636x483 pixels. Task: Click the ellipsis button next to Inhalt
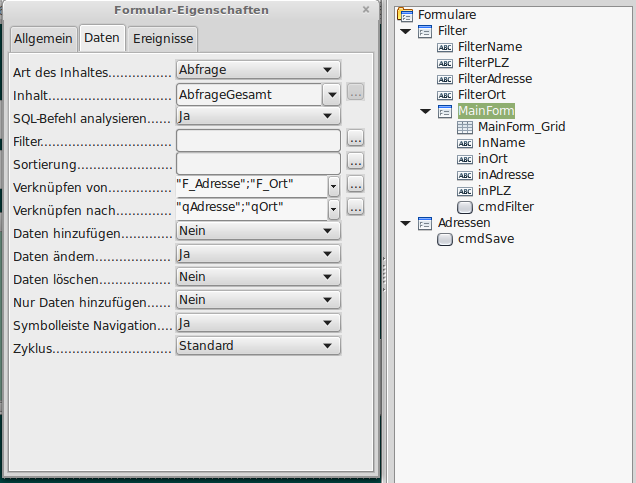pyautogui.click(x=355, y=92)
